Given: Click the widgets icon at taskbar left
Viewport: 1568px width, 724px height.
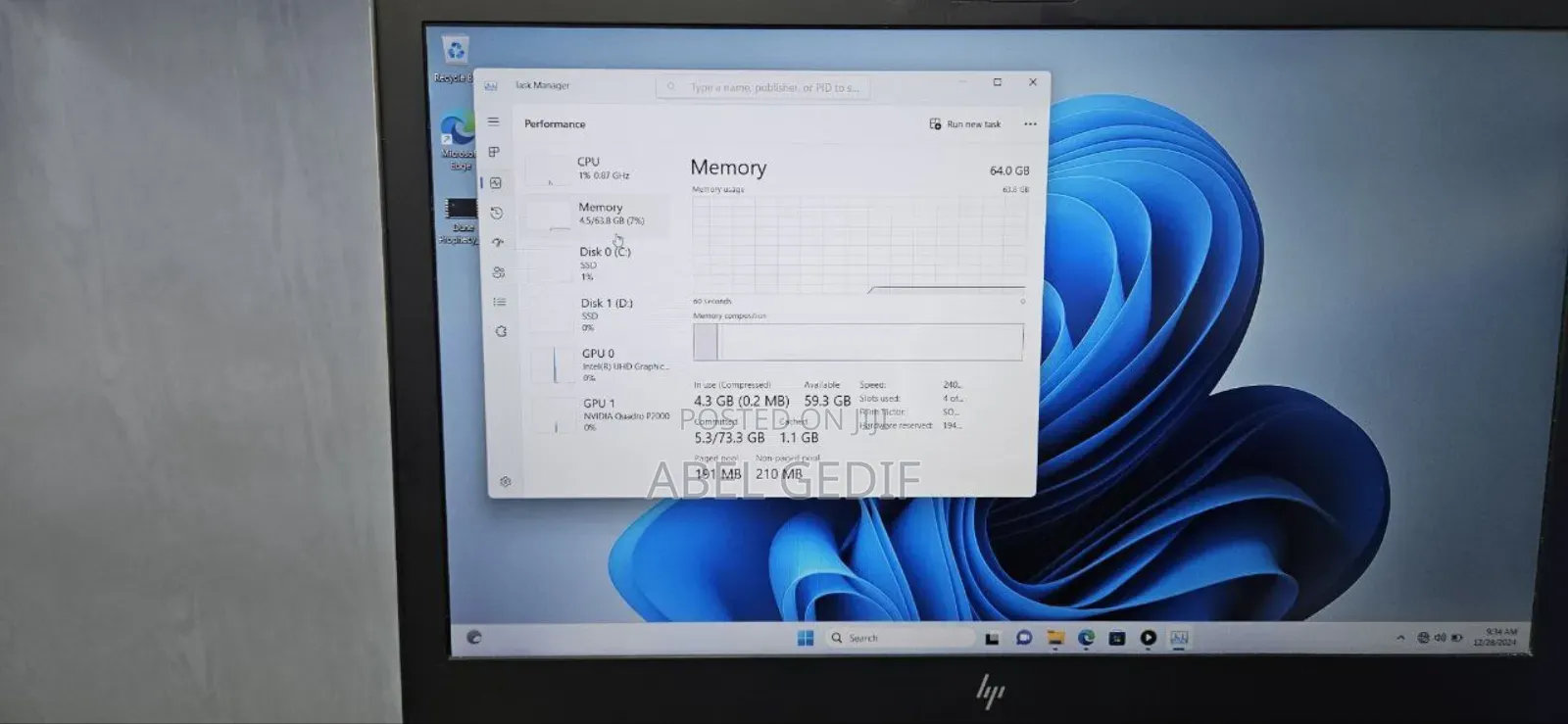Looking at the screenshot, I should tap(474, 637).
